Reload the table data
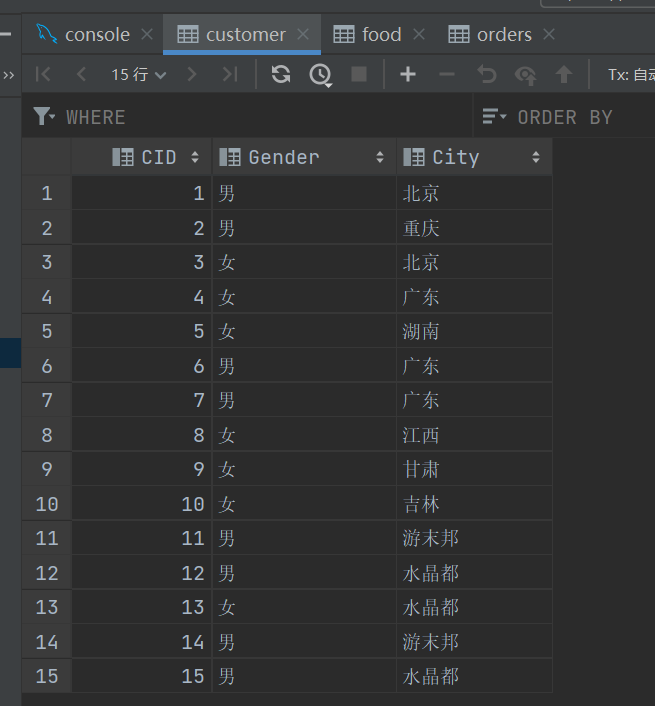Image resolution: width=655 pixels, height=706 pixels. pyautogui.click(x=281, y=74)
